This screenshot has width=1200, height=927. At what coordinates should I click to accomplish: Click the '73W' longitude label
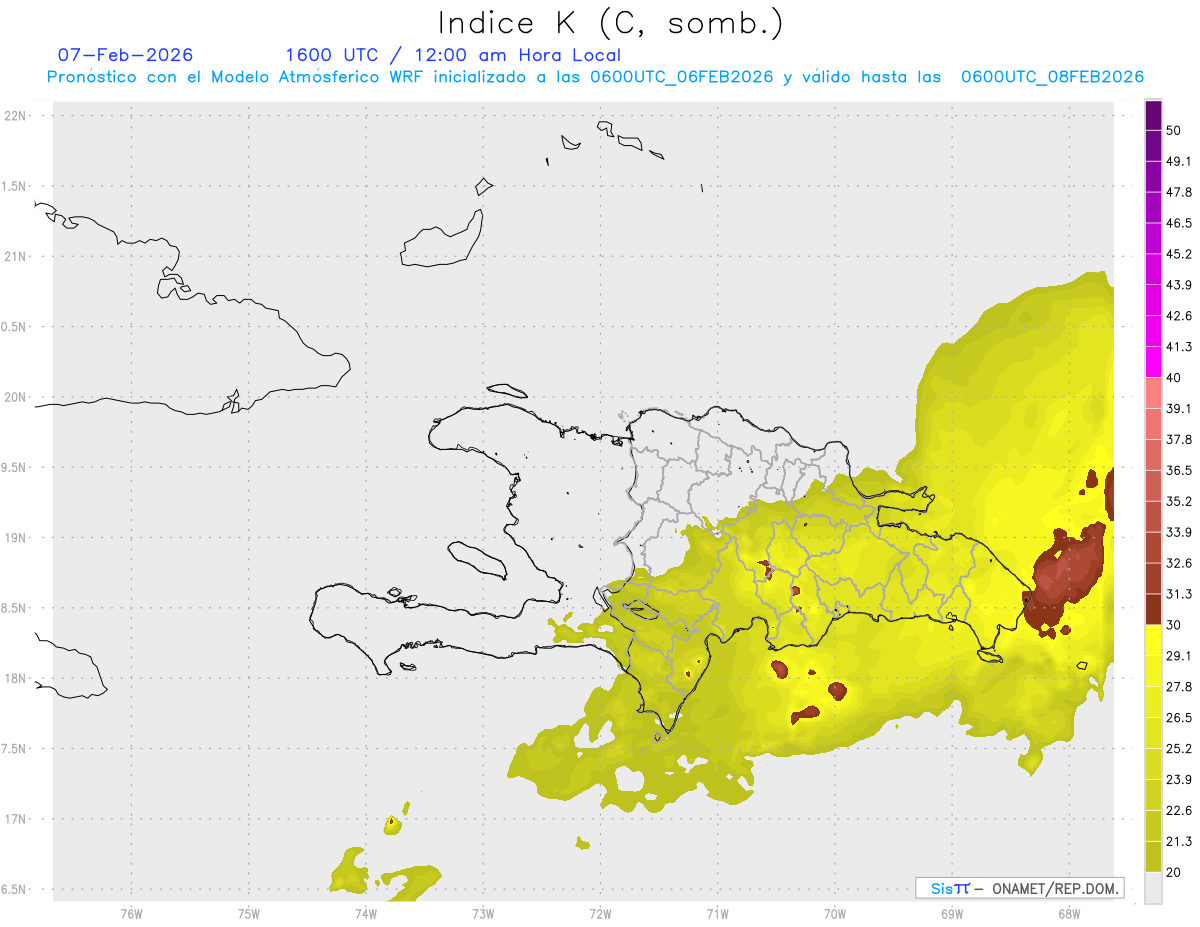point(483,913)
